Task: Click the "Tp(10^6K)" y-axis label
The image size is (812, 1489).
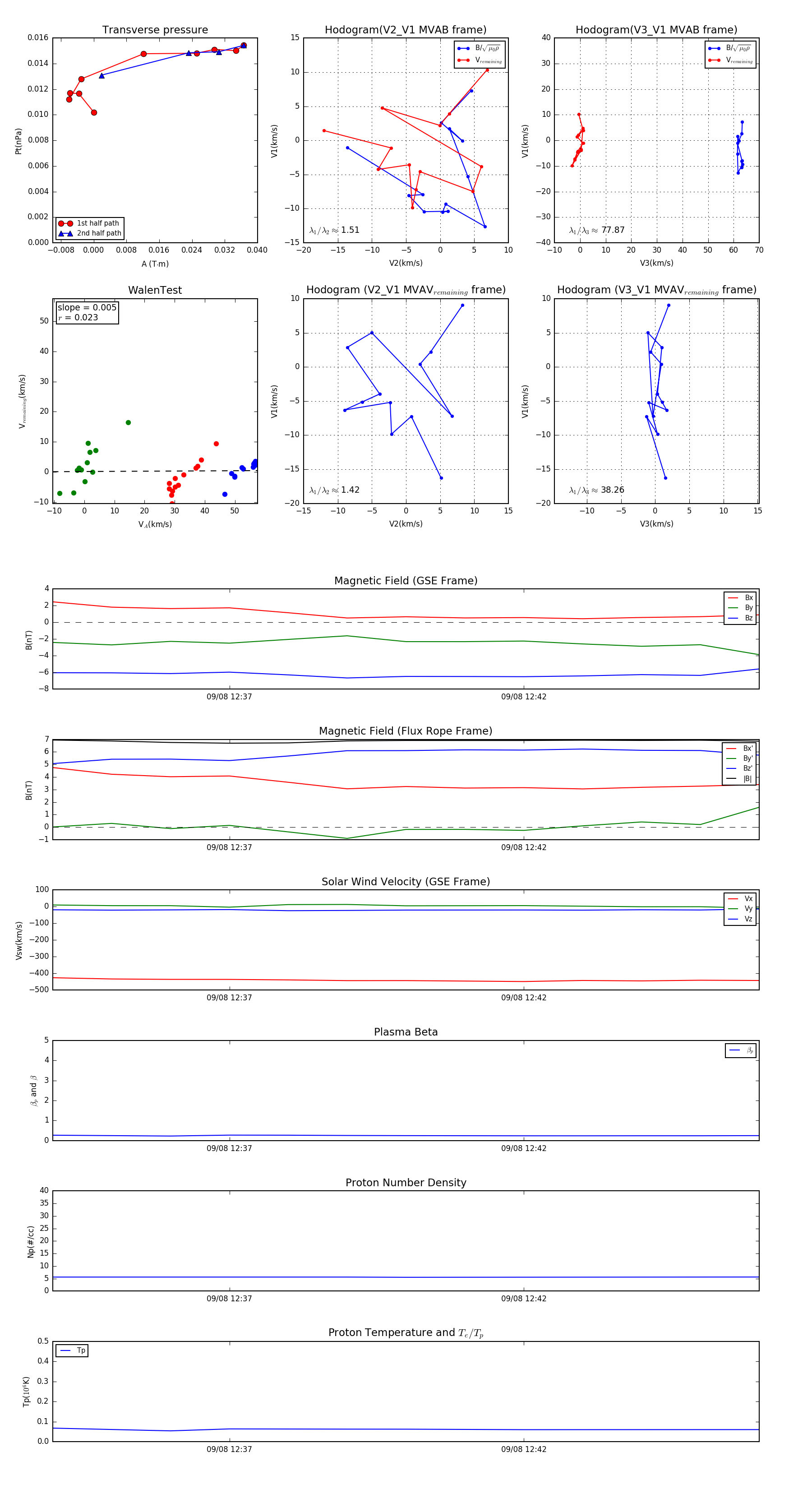Action: [x=26, y=1392]
